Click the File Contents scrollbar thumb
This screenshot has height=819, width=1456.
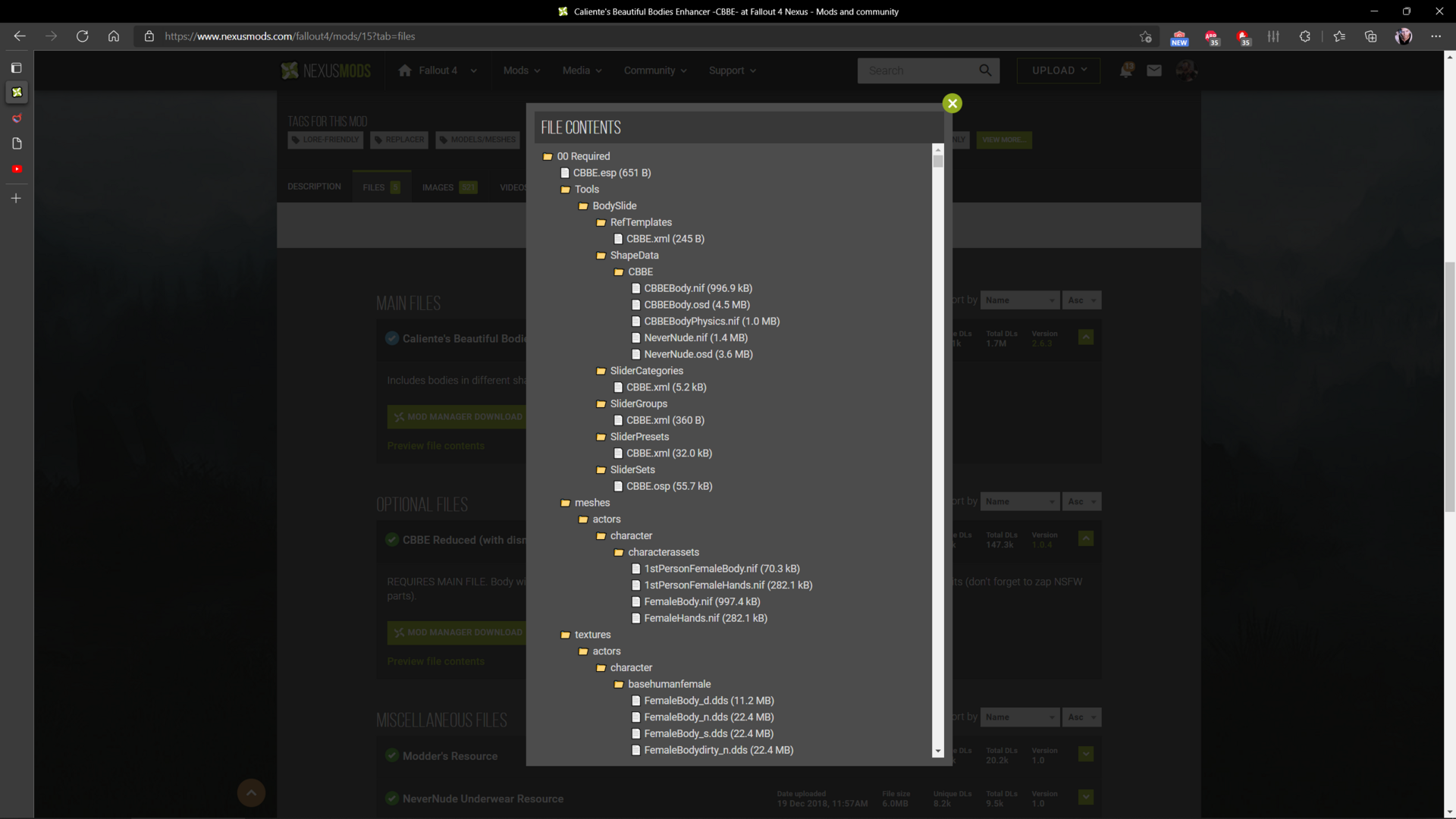click(938, 162)
